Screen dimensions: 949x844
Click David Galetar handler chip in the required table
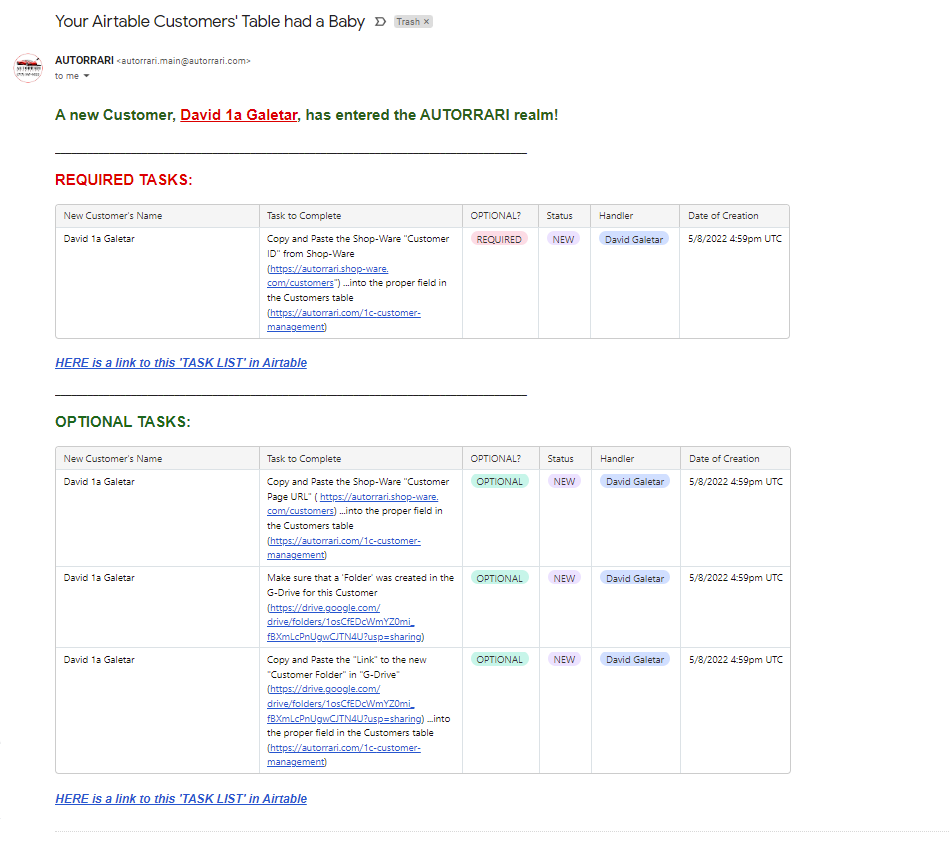pyautogui.click(x=634, y=240)
